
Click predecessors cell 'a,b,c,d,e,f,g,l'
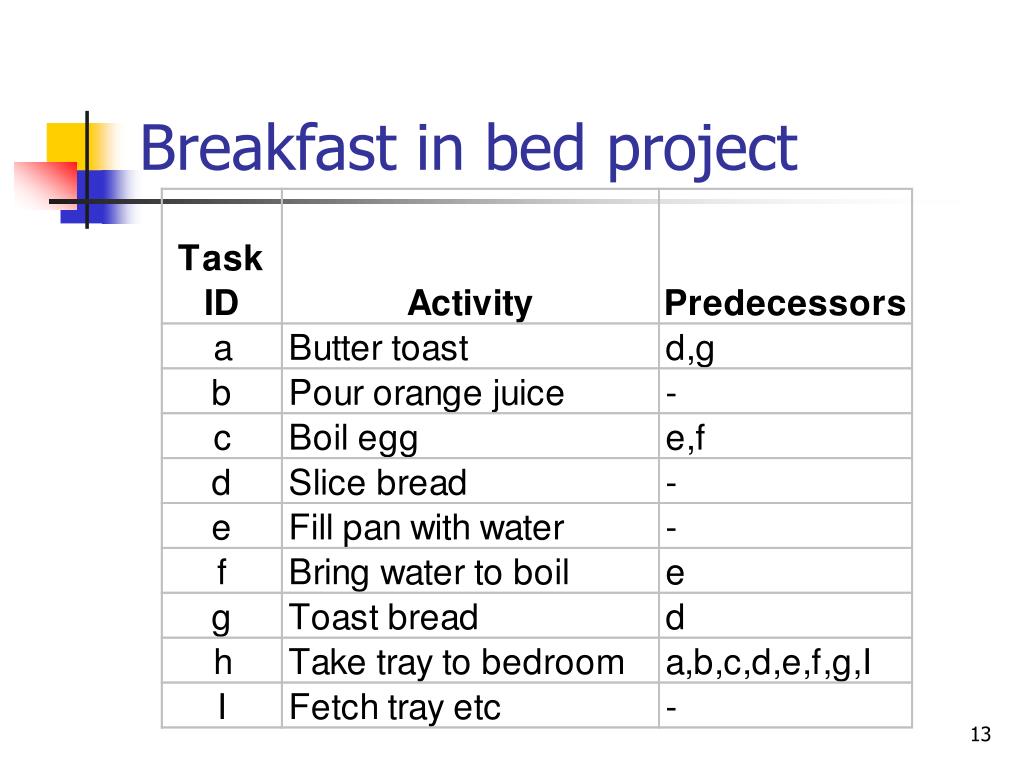(785, 662)
